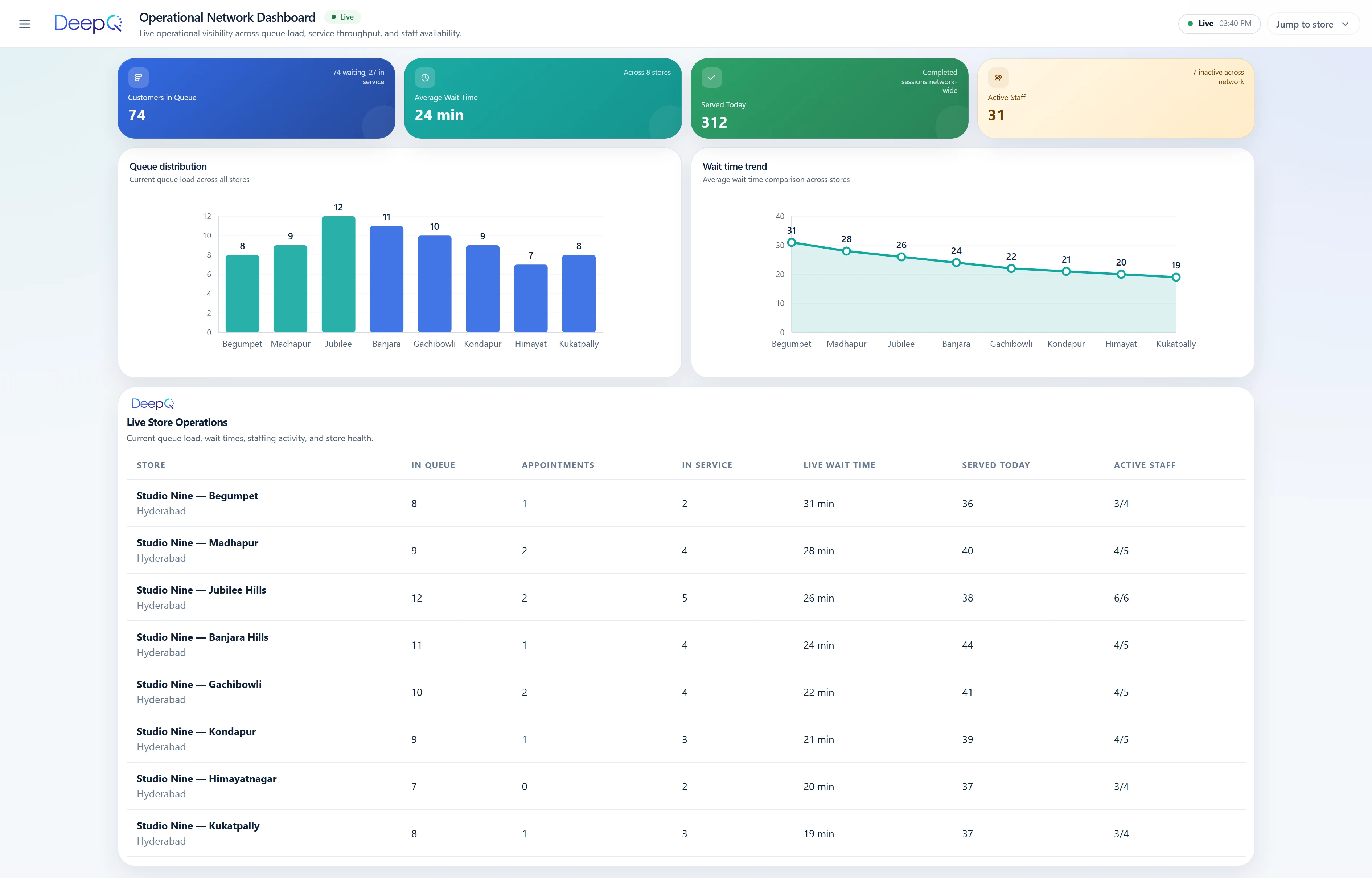Select the Studio Nine — Banjara Hills row
This screenshot has width=1372, height=878.
(686, 645)
